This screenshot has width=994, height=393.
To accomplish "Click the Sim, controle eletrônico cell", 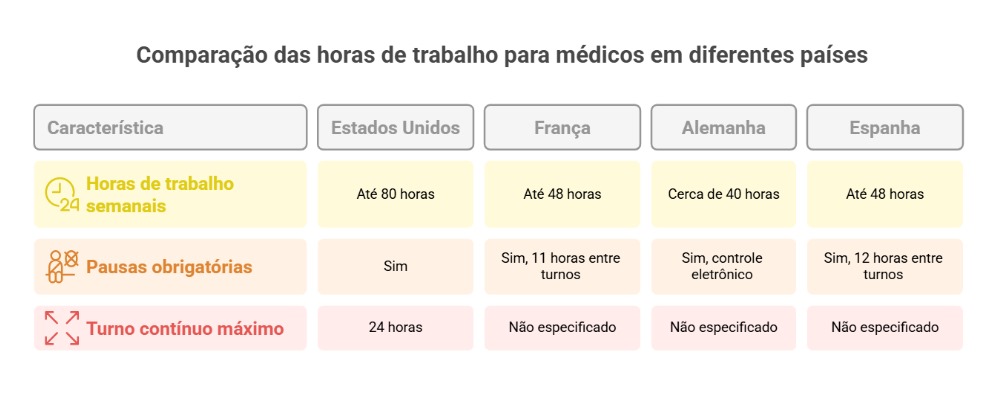I will coord(723,266).
